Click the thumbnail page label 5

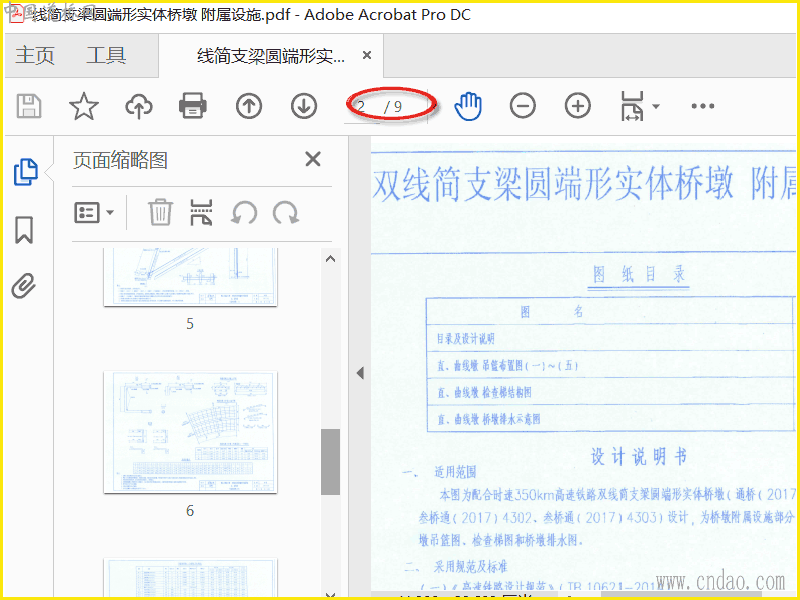point(190,323)
